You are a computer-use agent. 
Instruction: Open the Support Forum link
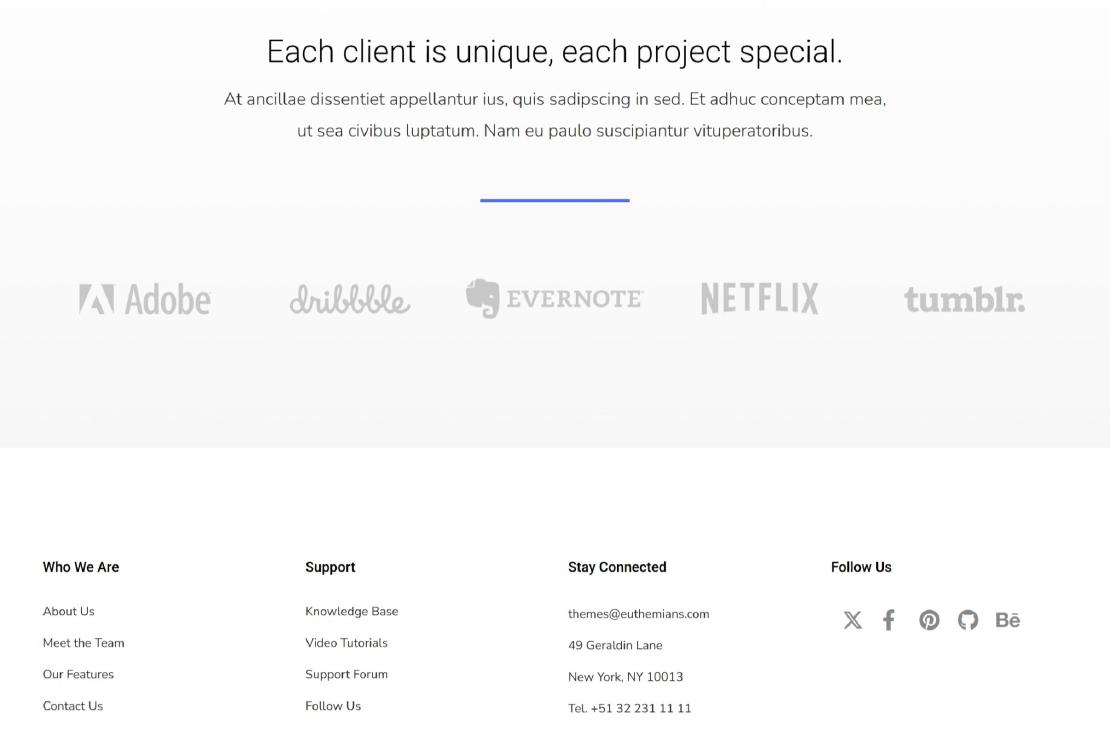pyautogui.click(x=346, y=674)
